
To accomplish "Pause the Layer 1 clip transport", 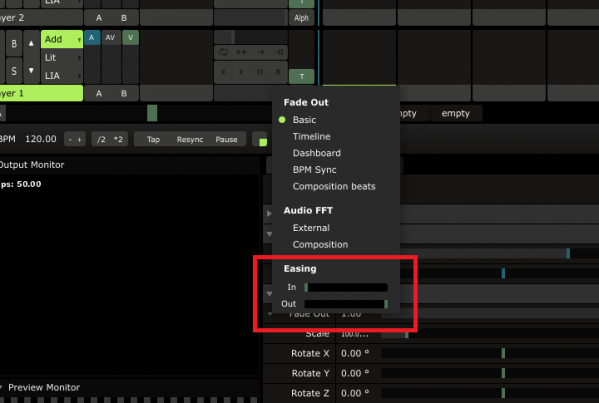I will point(260,72).
